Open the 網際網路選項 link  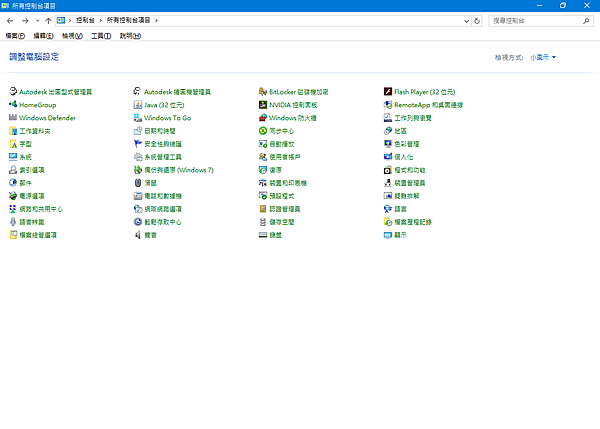point(163,209)
